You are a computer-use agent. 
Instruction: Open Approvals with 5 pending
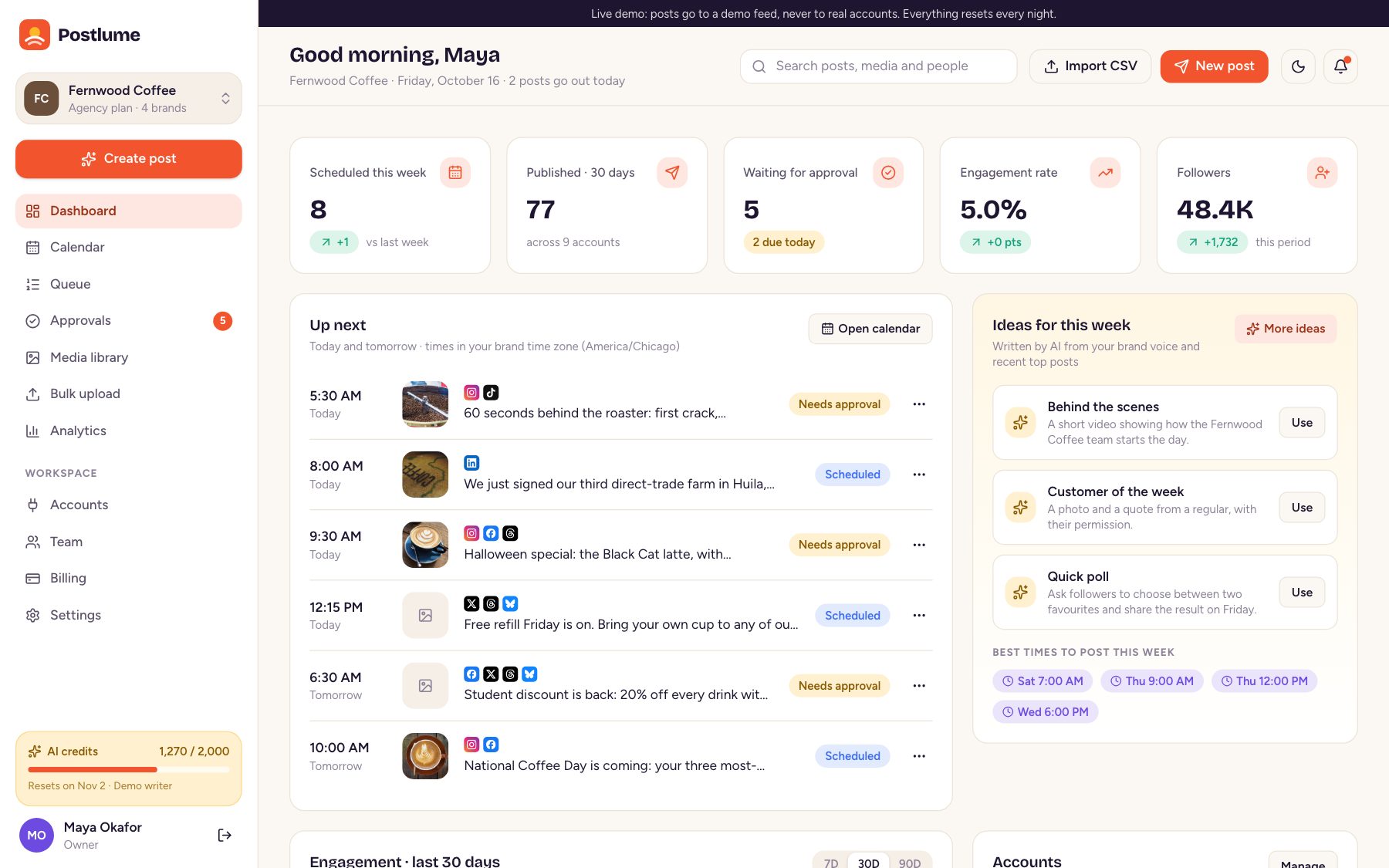(x=129, y=321)
